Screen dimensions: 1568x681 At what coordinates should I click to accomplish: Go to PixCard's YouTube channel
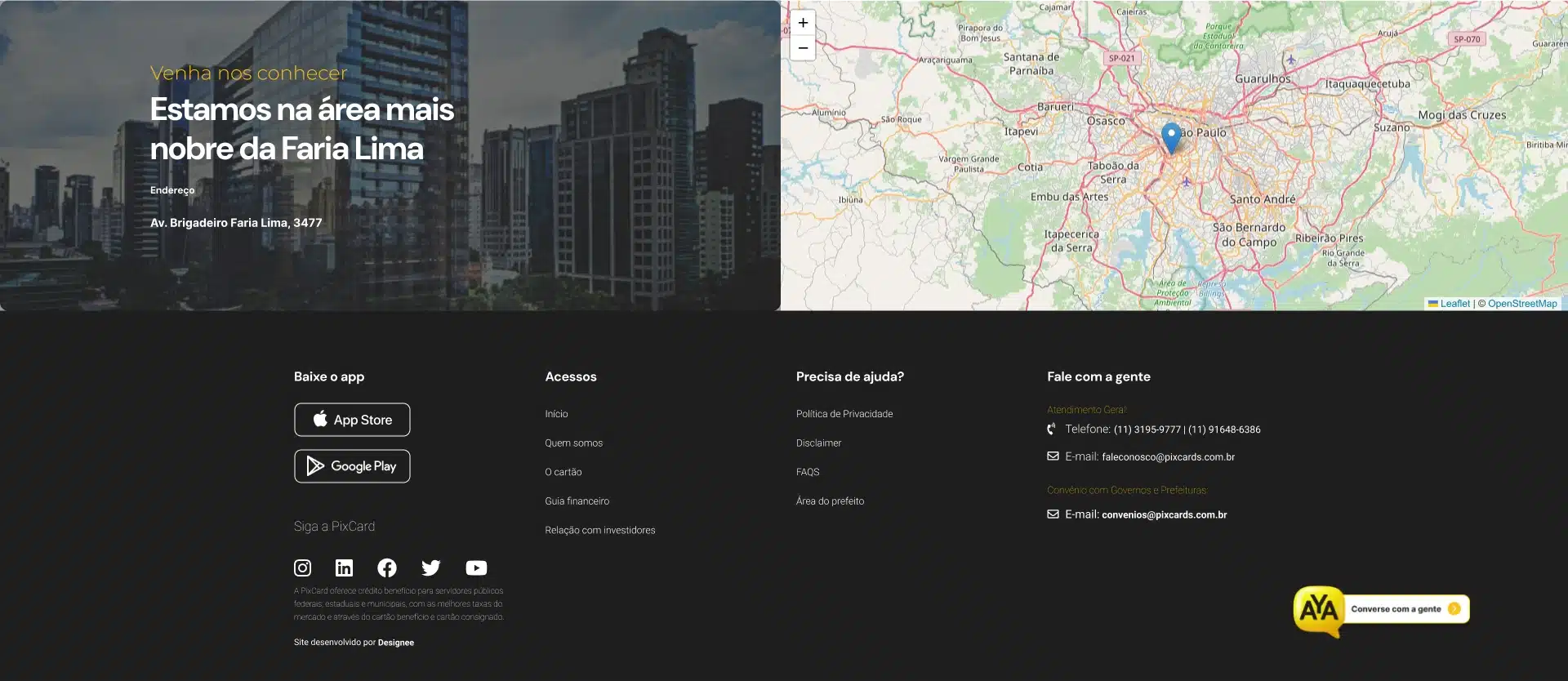tap(476, 567)
